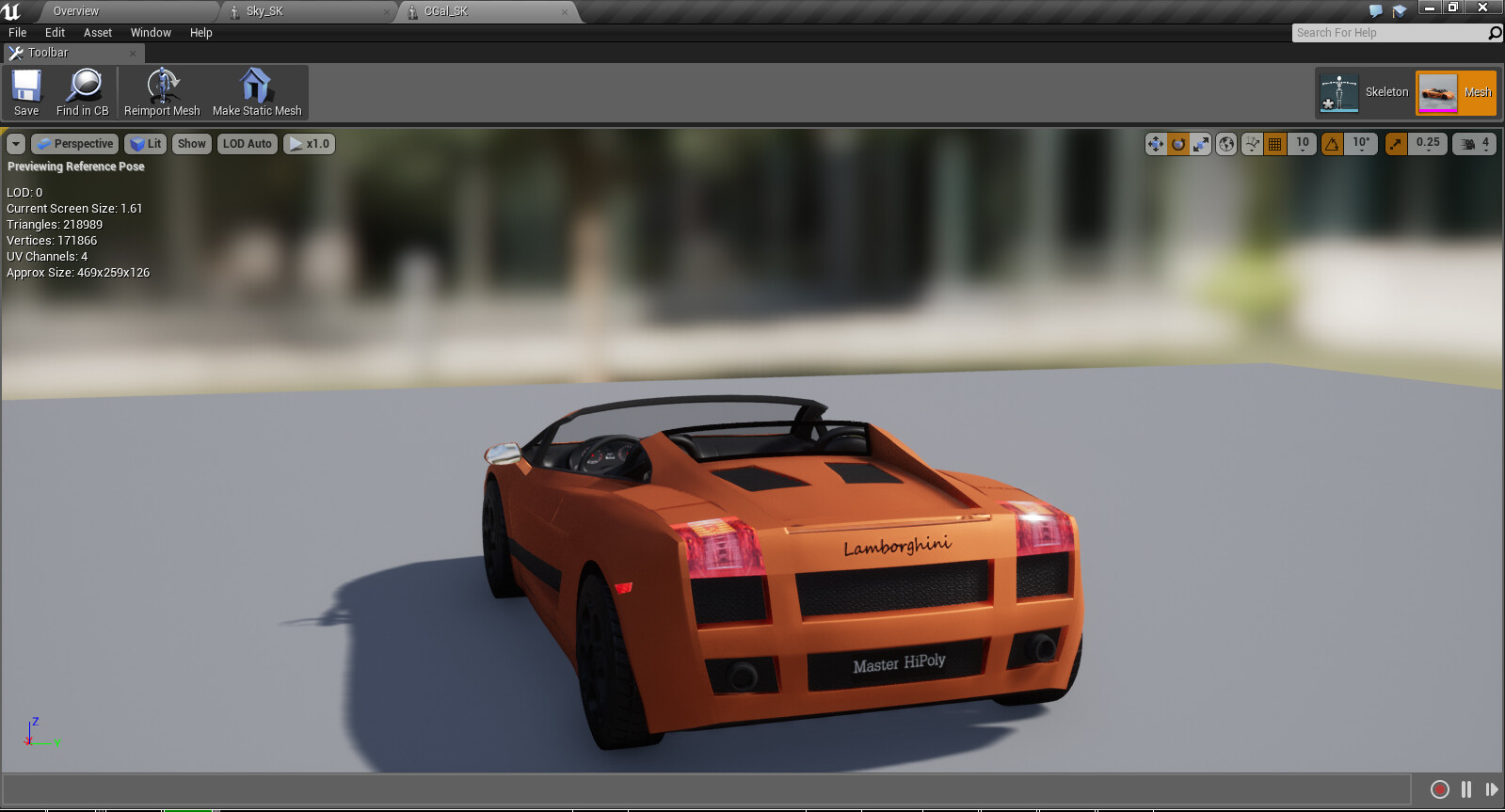Click the animation timeline scrub bar

707,789
